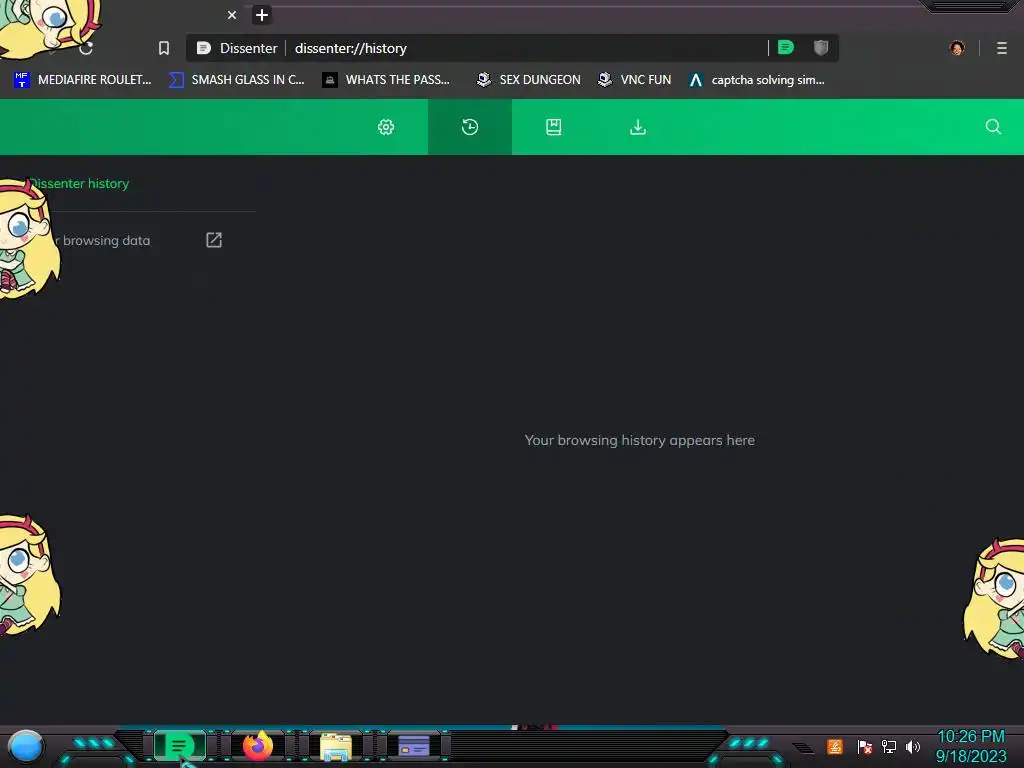Viewport: 1024px width, 768px height.
Task: Open Firefox from the taskbar
Action: coord(258,746)
